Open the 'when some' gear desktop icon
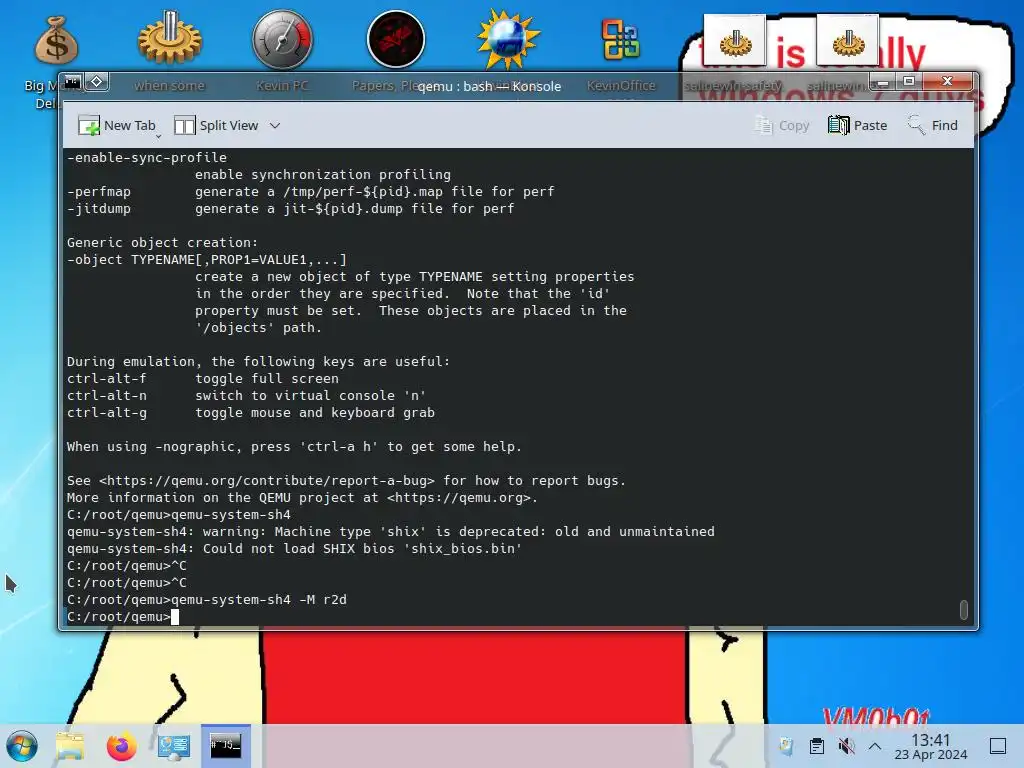This screenshot has height=768, width=1024. pyautogui.click(x=169, y=39)
